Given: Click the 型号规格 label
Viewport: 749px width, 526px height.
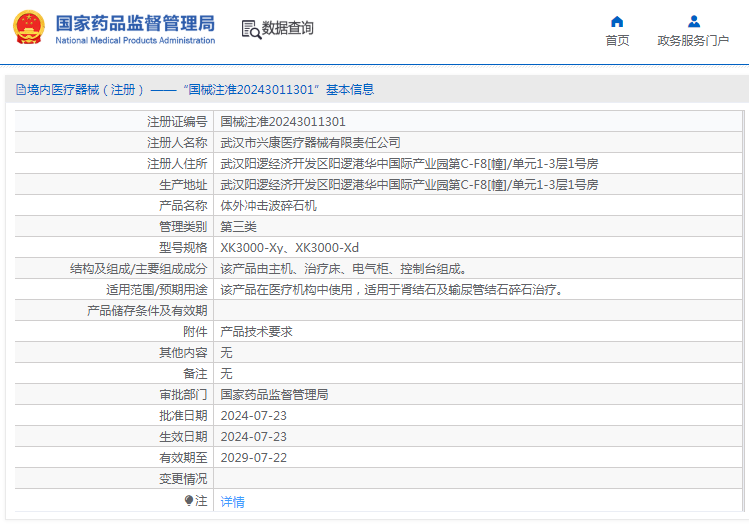Looking at the screenshot, I should tap(183, 248).
